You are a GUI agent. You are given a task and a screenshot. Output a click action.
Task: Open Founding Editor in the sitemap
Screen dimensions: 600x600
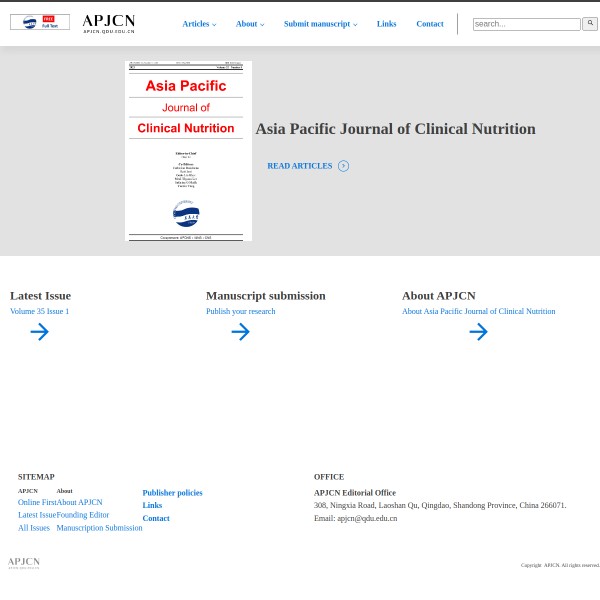[83, 515]
